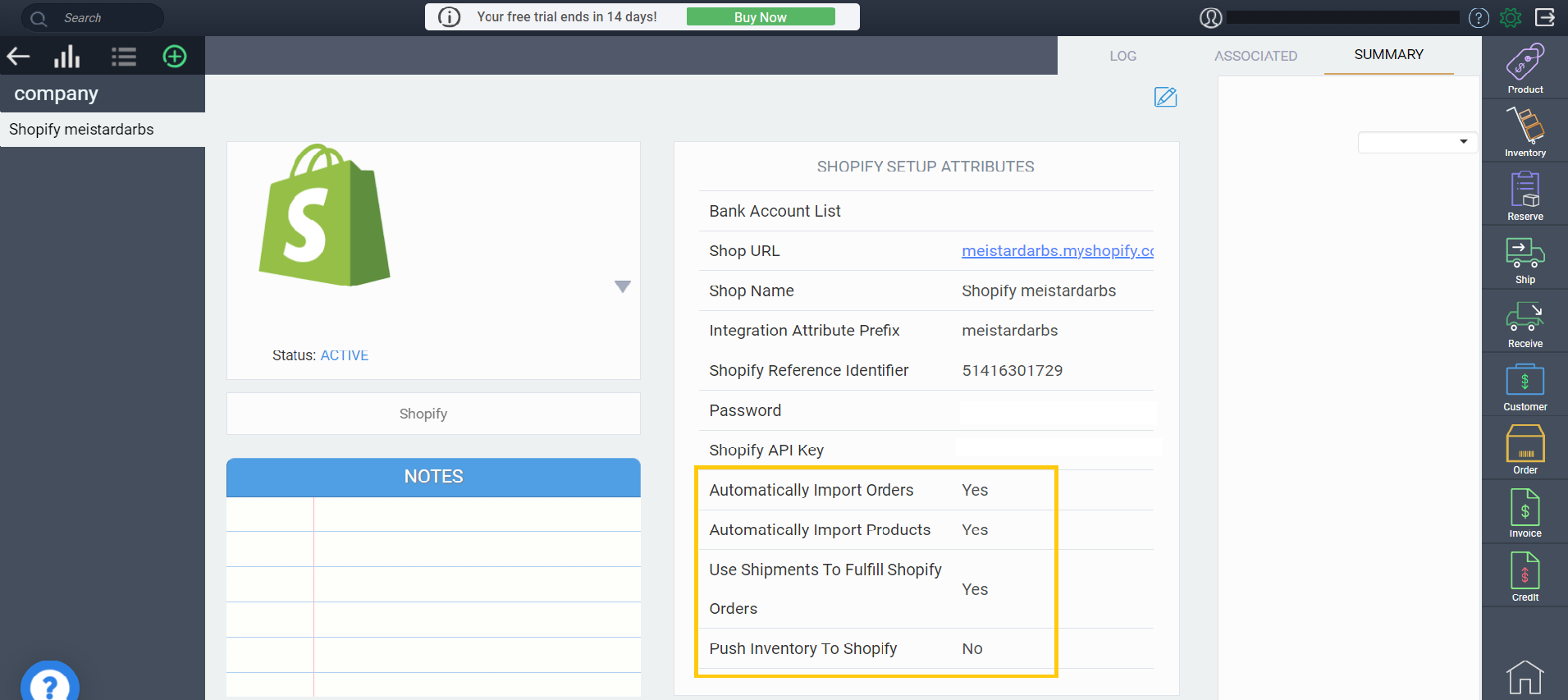Screen dimensions: 1568x700
Task: Open the Customer module
Action: click(1525, 387)
